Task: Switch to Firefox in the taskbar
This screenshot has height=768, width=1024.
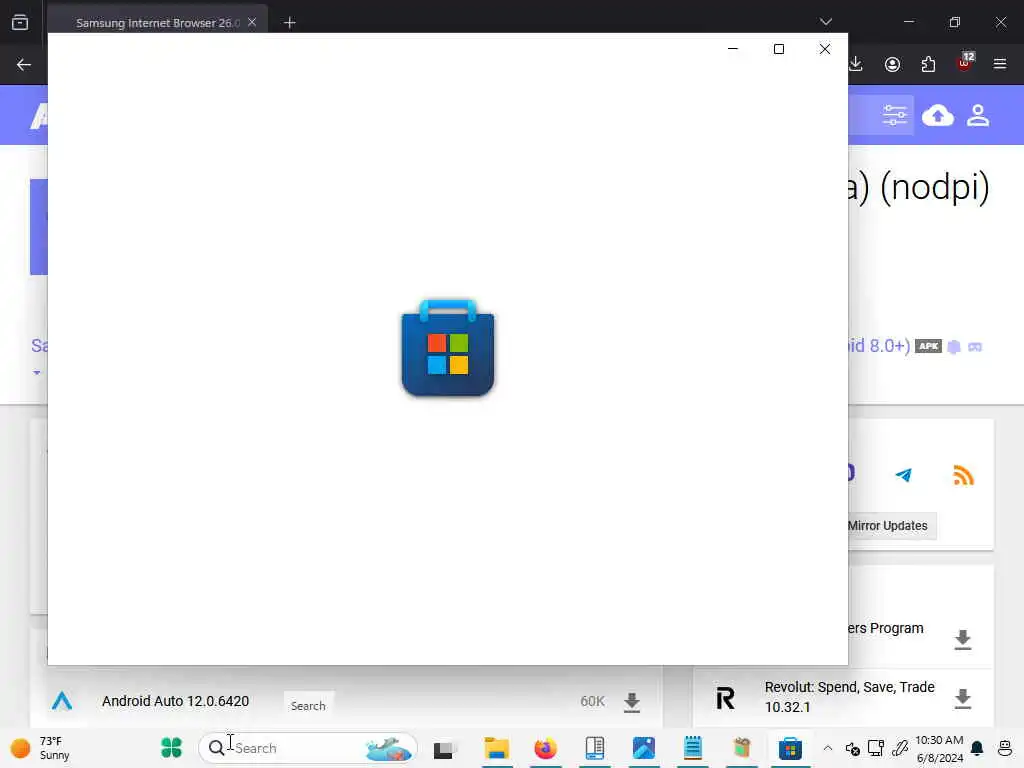Action: tap(545, 748)
